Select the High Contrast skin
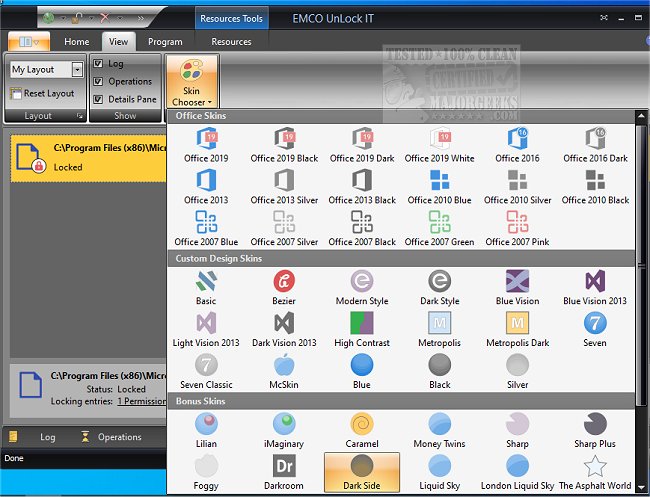Image resolution: width=650 pixels, height=497 pixels. [x=362, y=330]
